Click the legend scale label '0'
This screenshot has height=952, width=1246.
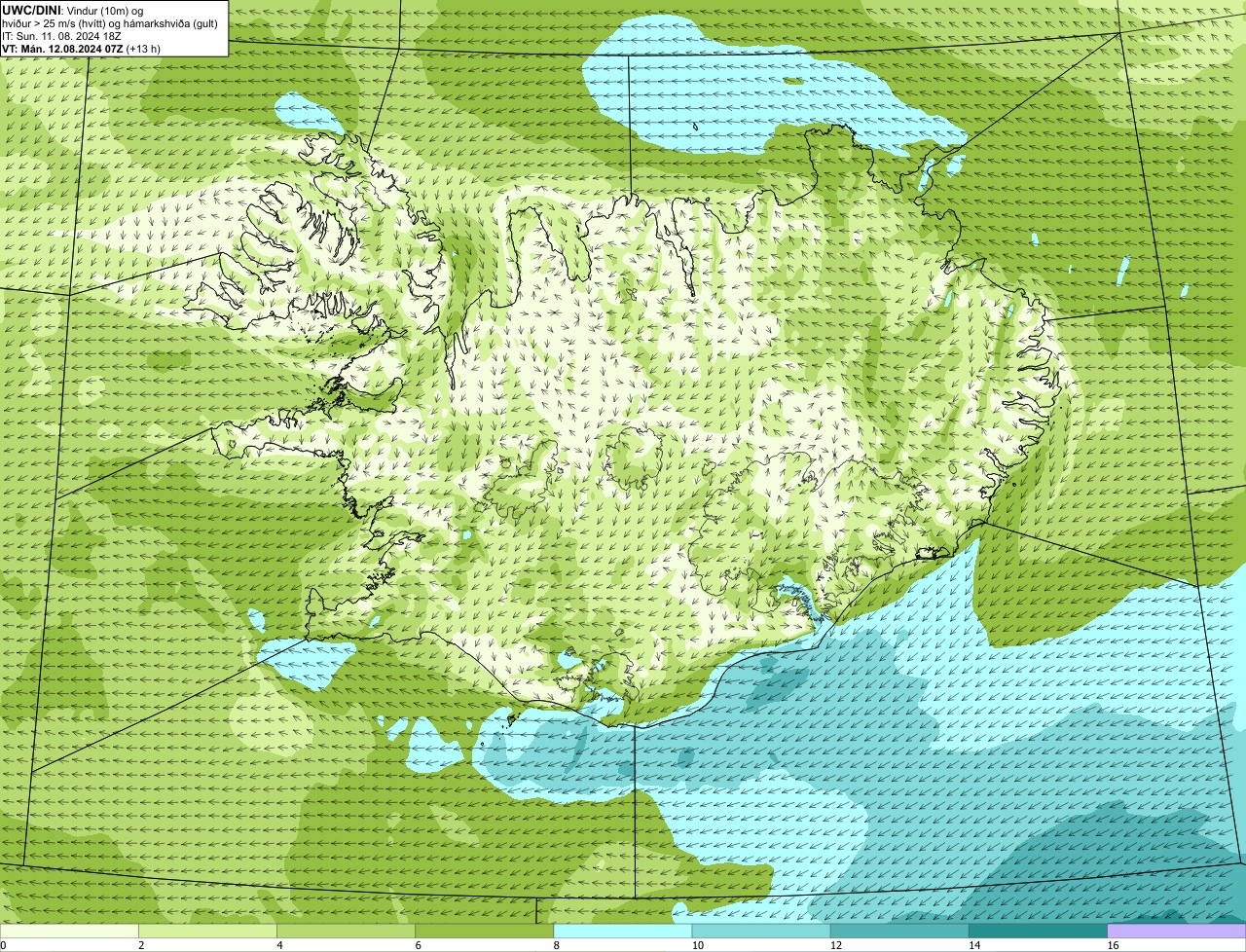(x=3, y=945)
